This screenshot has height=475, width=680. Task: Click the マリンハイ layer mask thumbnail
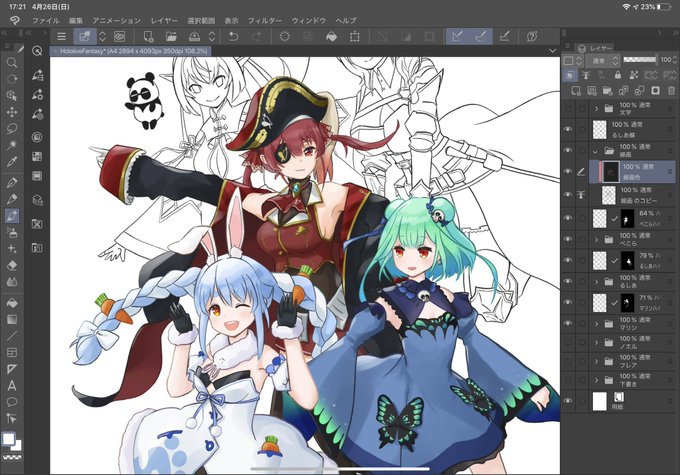point(628,303)
